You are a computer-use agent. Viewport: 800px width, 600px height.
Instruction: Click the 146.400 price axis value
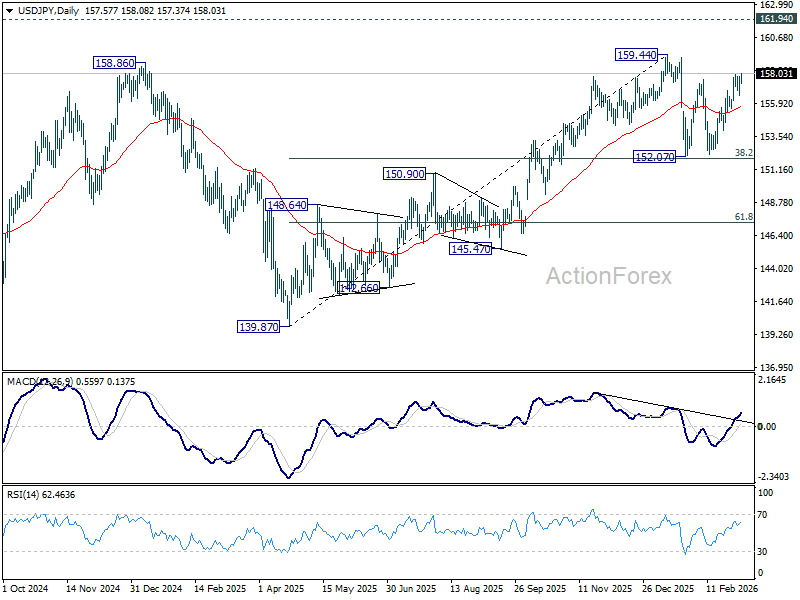[x=777, y=235]
